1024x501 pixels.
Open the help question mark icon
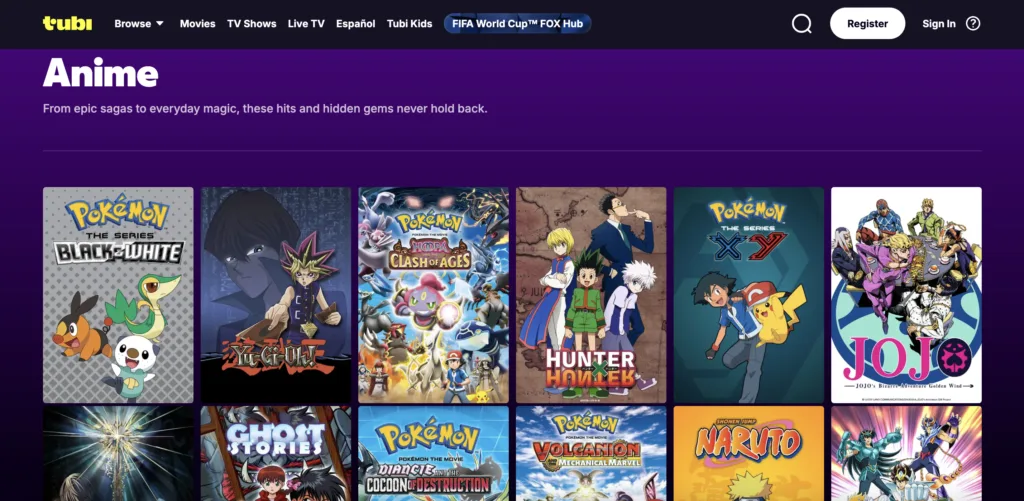pyautogui.click(x=973, y=24)
